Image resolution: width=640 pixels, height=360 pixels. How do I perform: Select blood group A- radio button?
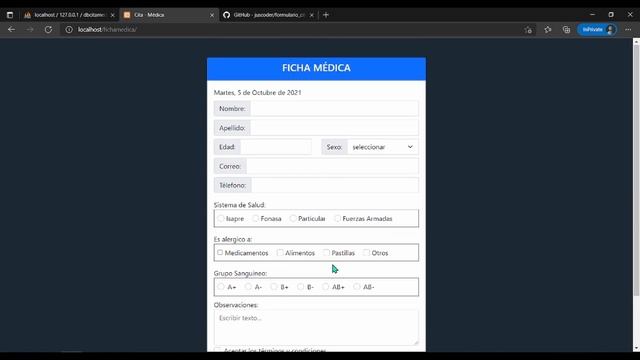[248, 287]
